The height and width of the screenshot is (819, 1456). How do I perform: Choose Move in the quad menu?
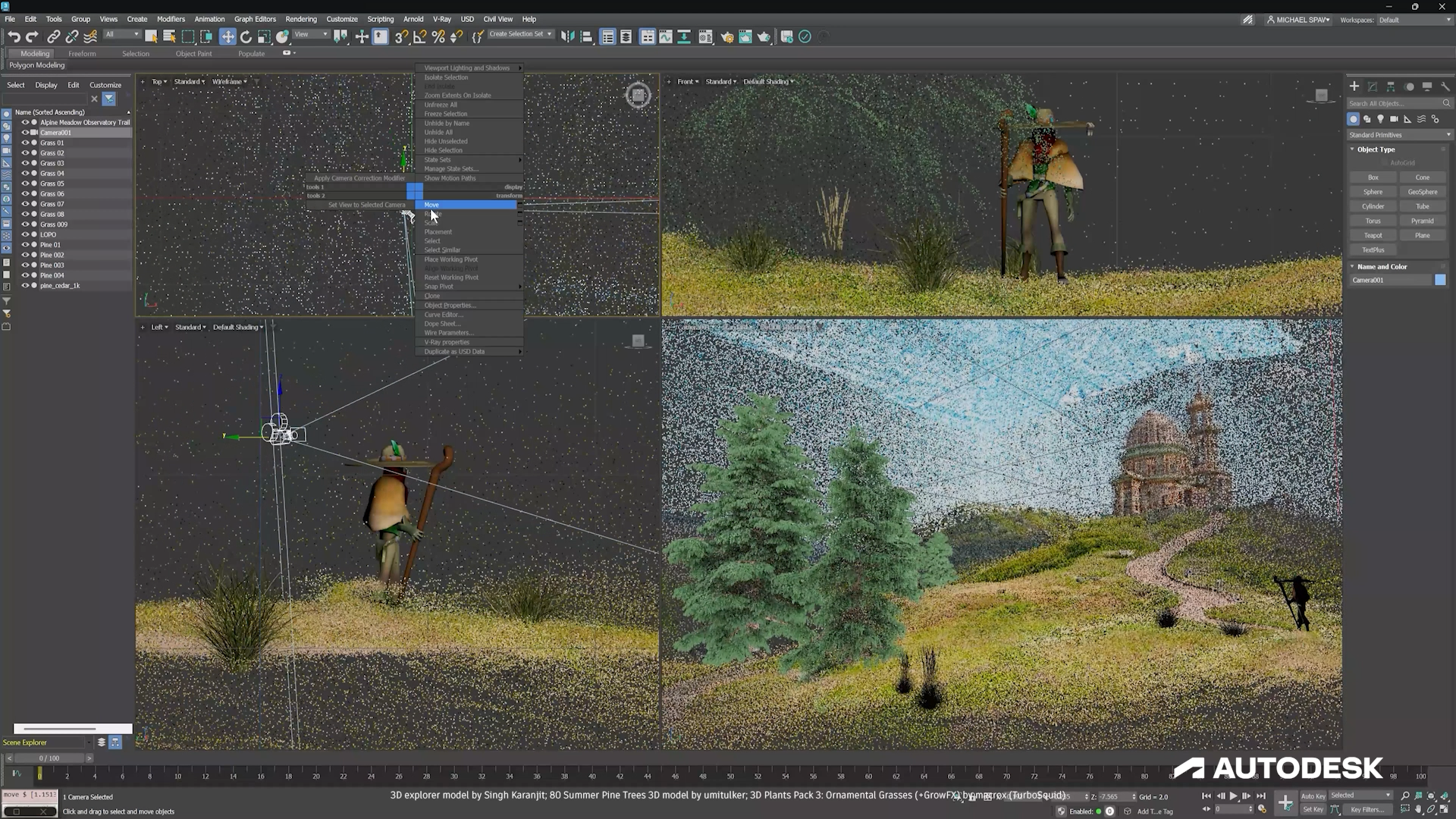click(466, 205)
